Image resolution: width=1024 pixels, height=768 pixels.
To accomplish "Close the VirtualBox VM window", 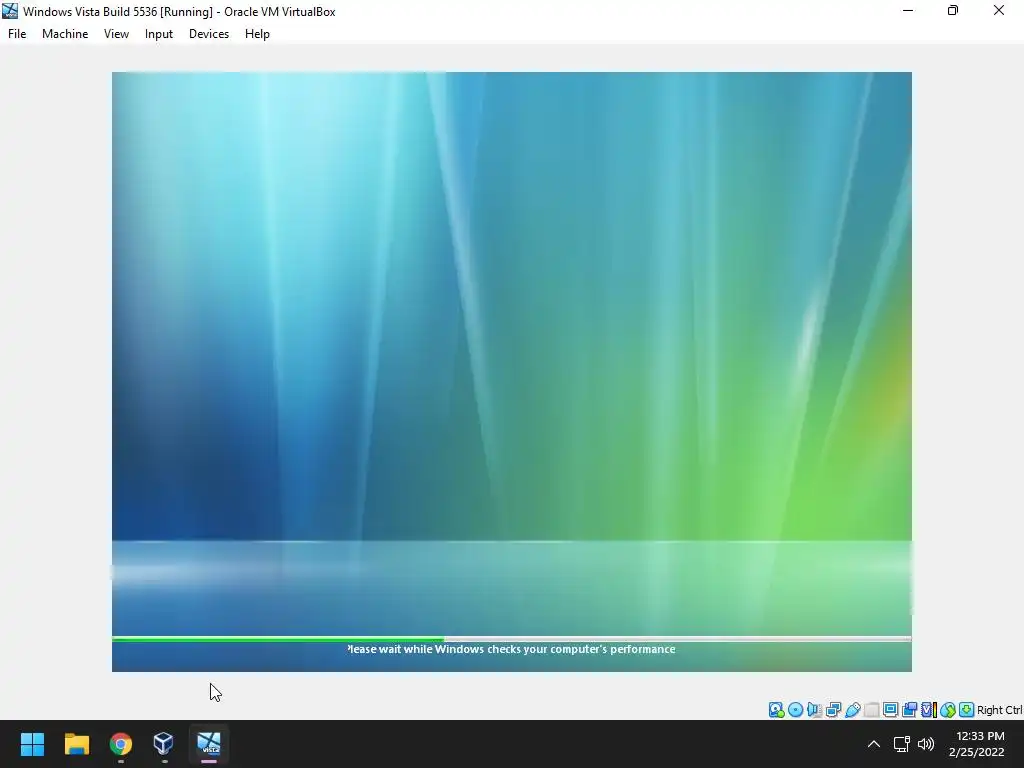I will [x=999, y=10].
